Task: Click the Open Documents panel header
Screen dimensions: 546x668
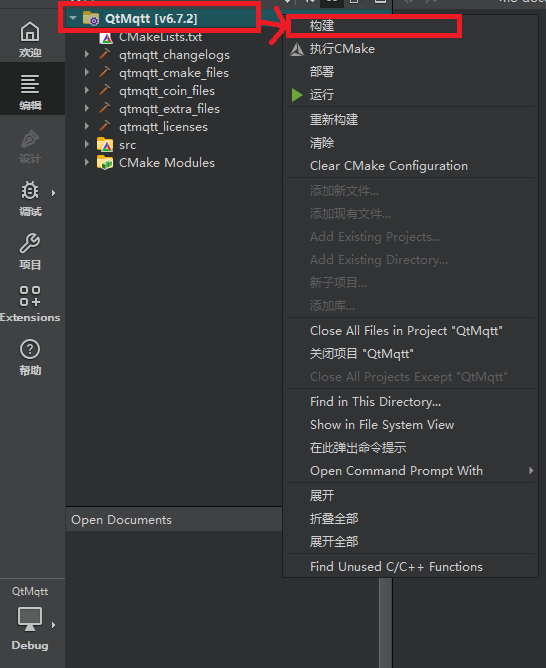Action: click(174, 520)
